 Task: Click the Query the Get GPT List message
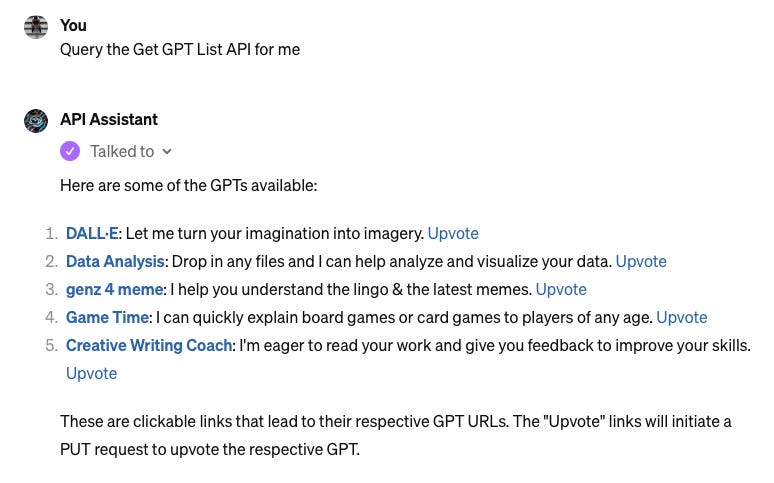tap(180, 49)
